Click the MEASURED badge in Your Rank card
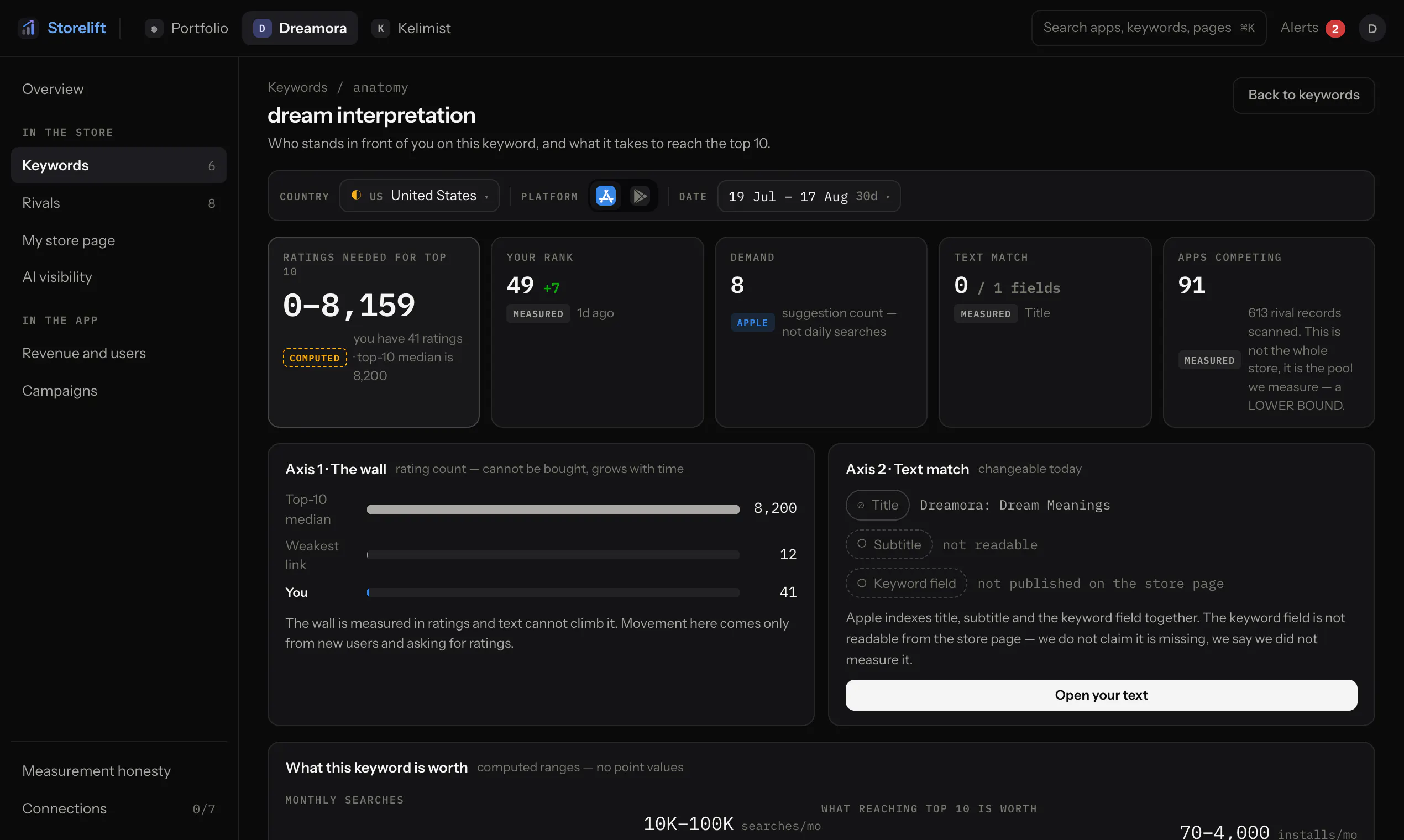Screen dimensions: 1404x840 coord(538,313)
